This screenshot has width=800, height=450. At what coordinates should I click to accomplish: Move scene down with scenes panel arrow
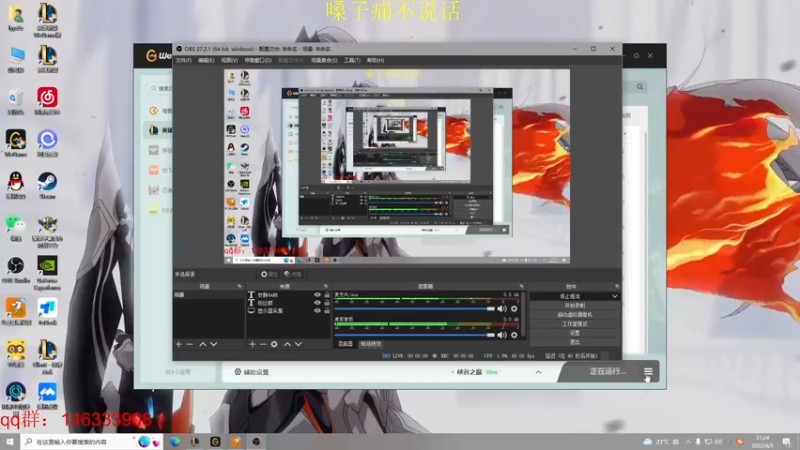pos(214,344)
